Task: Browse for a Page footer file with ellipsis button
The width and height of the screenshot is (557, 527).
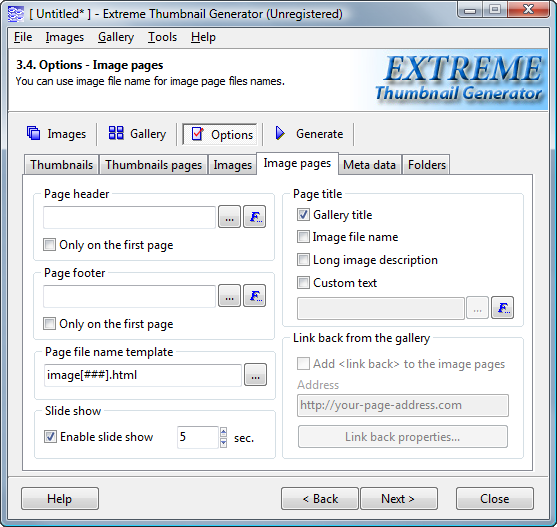Action: [229, 295]
